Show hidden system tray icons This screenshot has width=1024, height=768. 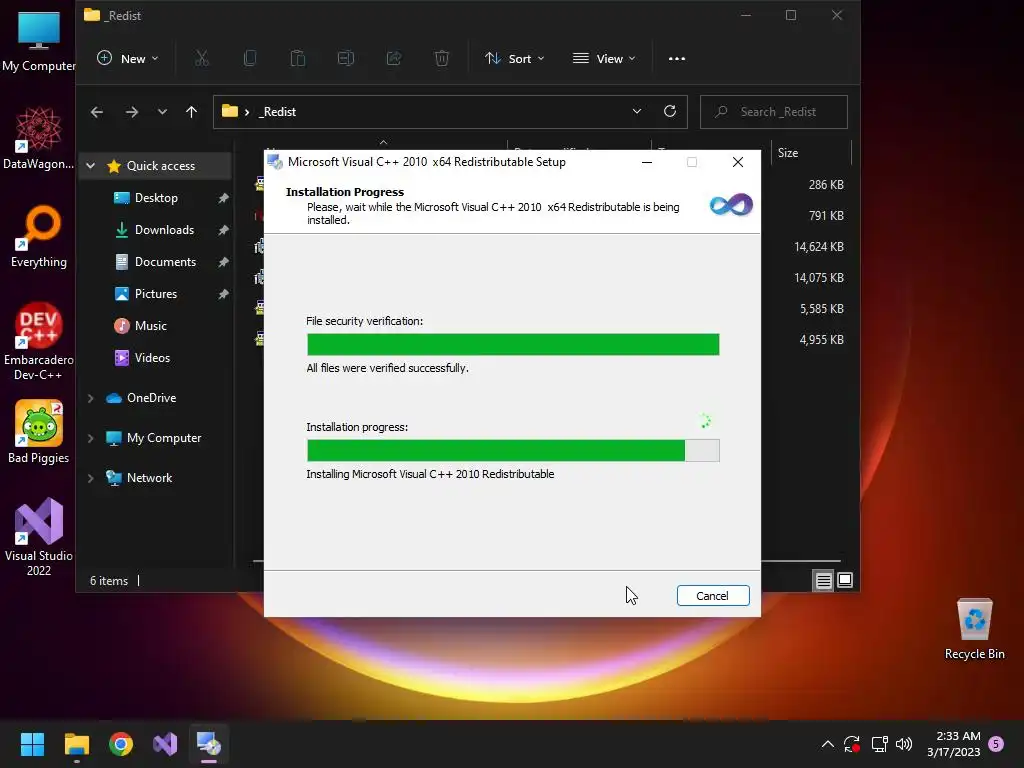point(827,744)
